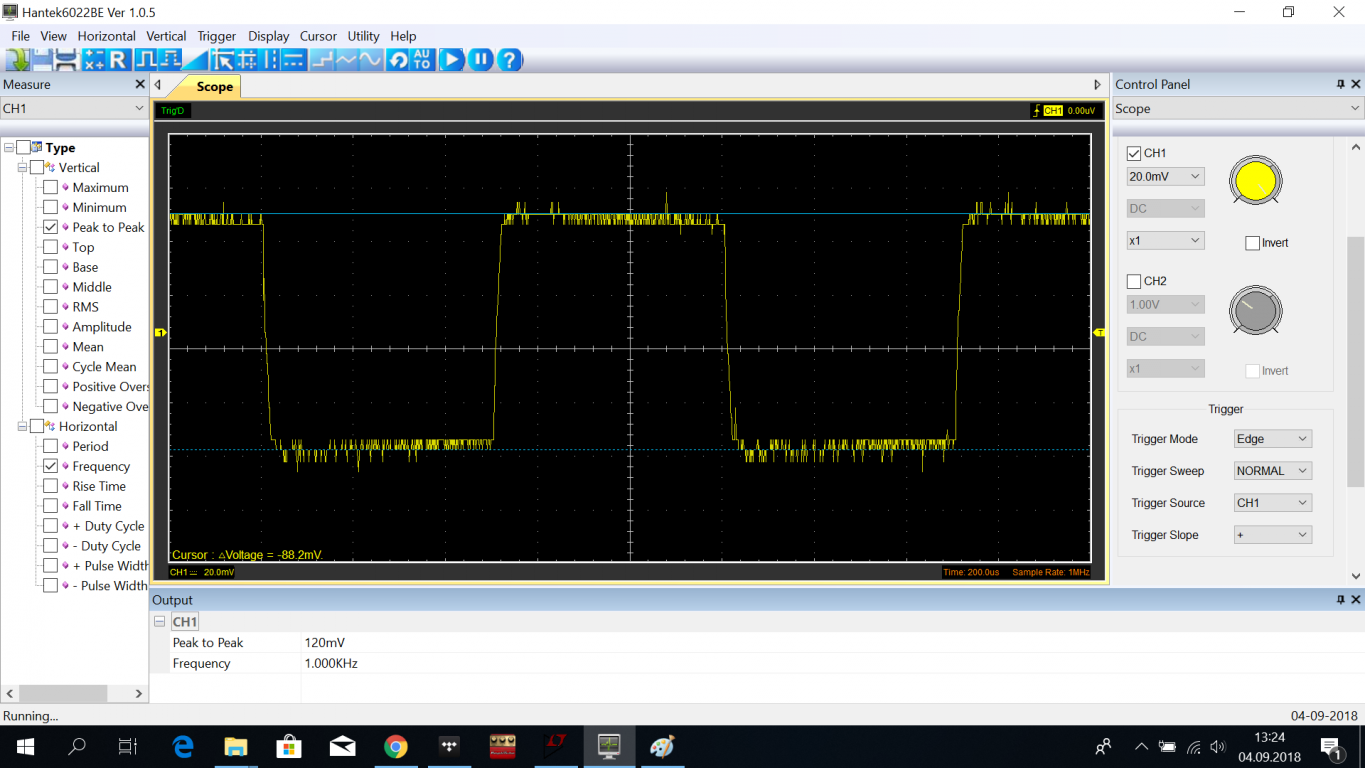Open help with the question mark icon
The width and height of the screenshot is (1365, 768).
[x=510, y=60]
